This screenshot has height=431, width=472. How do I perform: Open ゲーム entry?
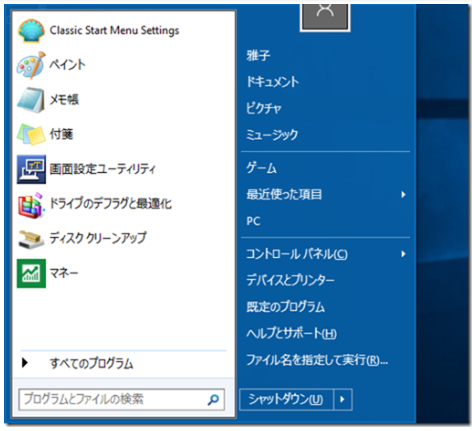pyautogui.click(x=261, y=168)
